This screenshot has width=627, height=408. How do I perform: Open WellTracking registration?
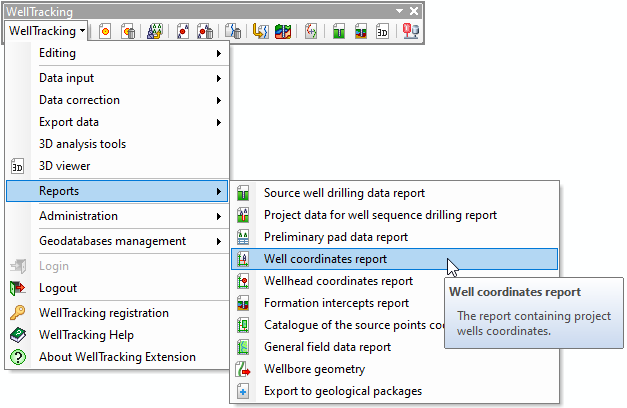pos(117,313)
